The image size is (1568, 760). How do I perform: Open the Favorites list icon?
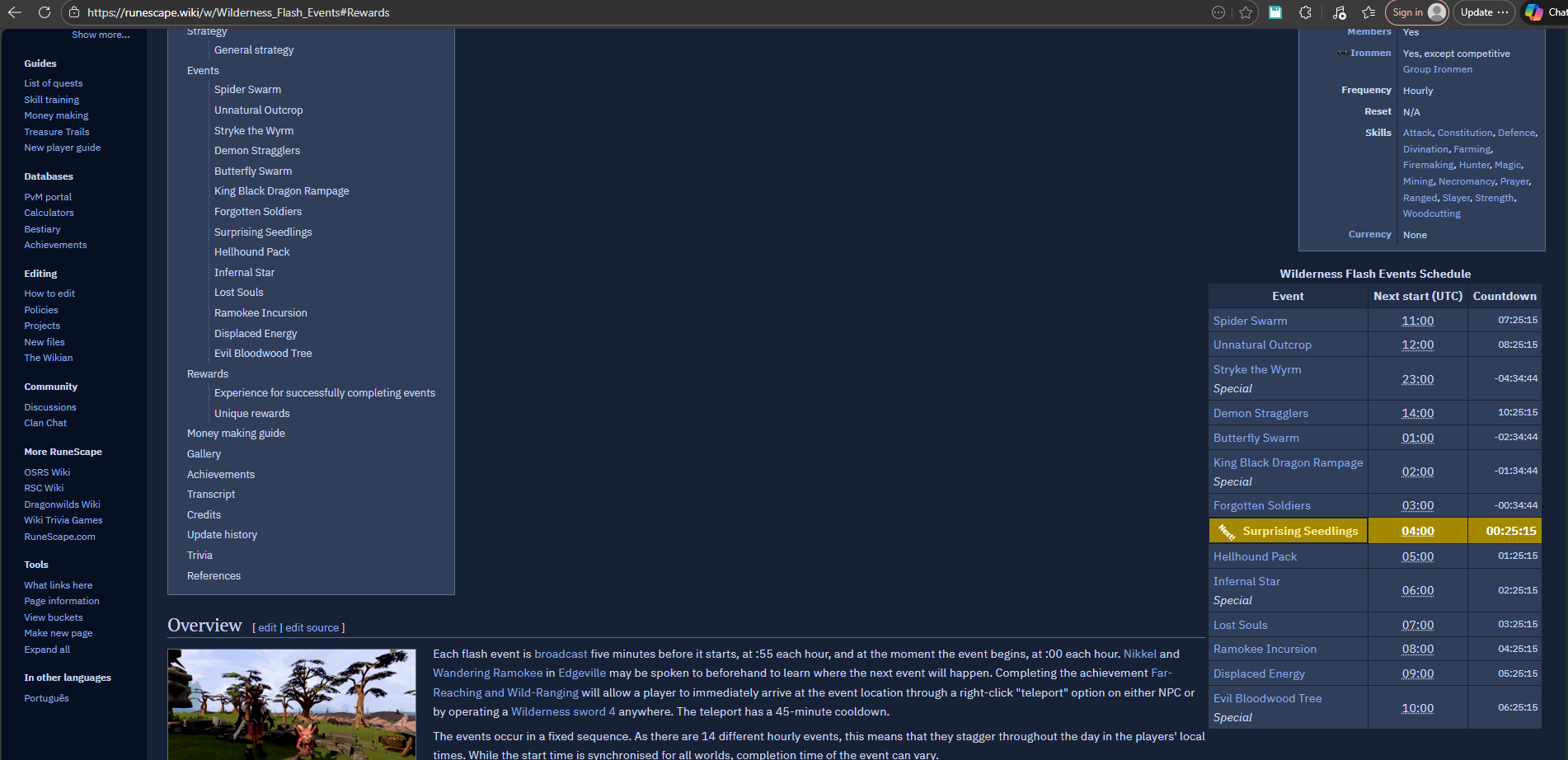(1368, 12)
